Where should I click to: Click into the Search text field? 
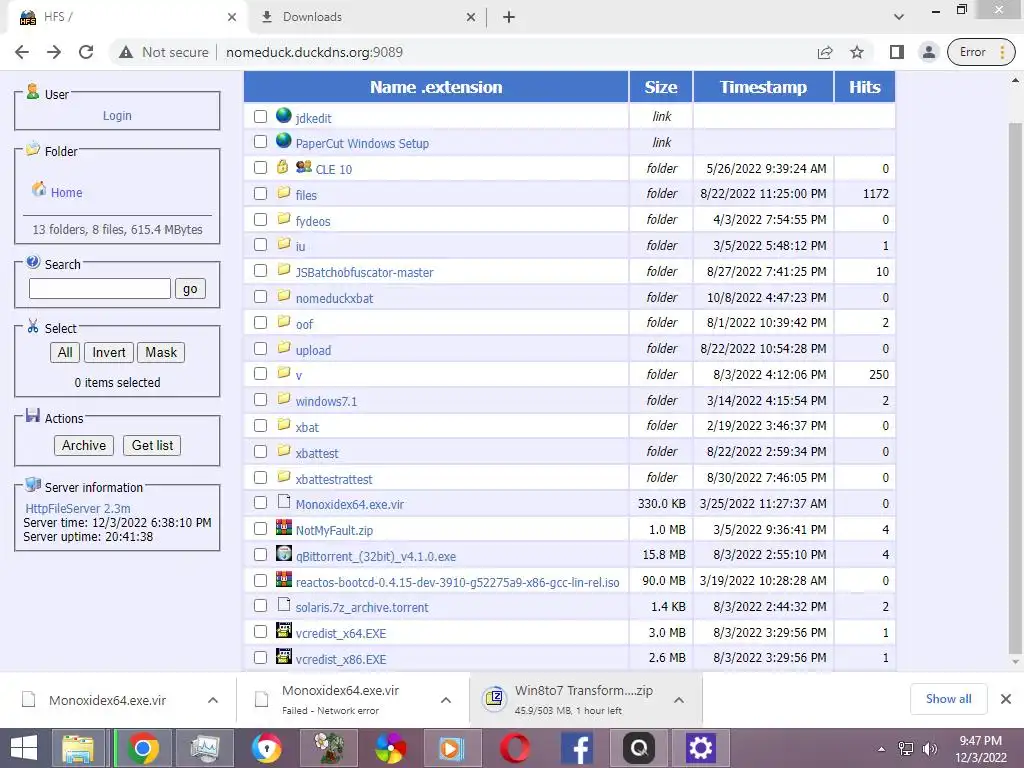click(x=100, y=289)
